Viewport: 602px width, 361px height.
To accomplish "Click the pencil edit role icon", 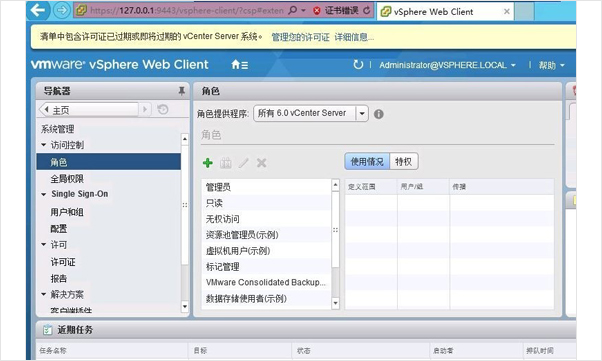I will [x=243, y=163].
